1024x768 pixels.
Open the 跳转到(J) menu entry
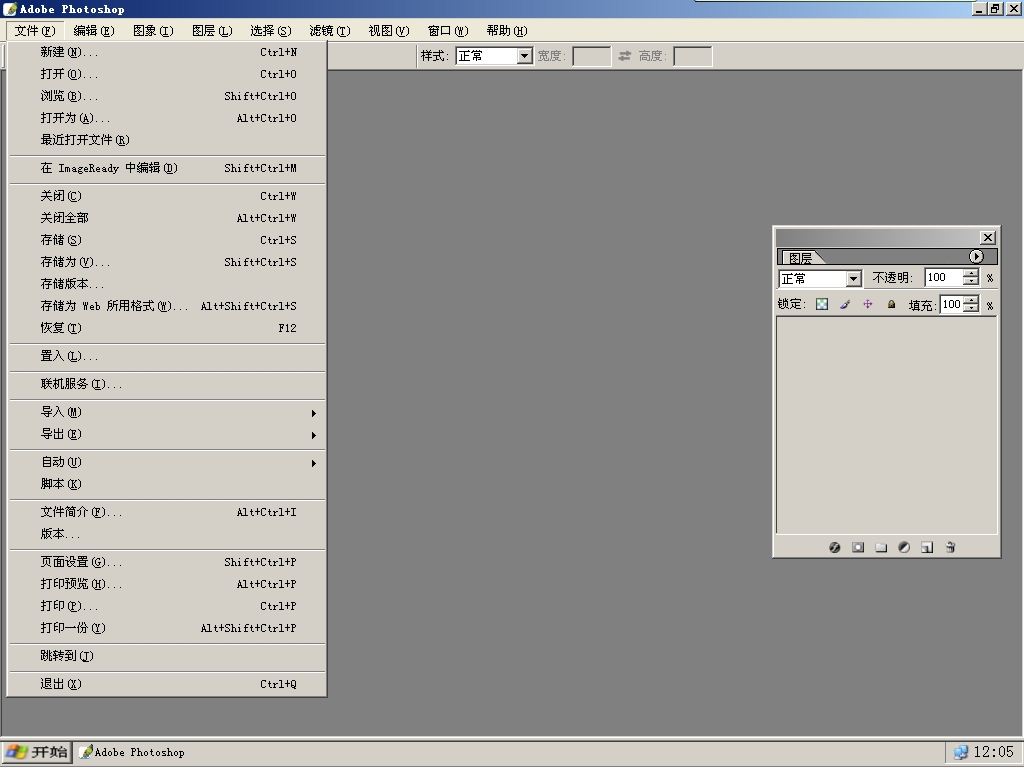pyautogui.click(x=167, y=656)
